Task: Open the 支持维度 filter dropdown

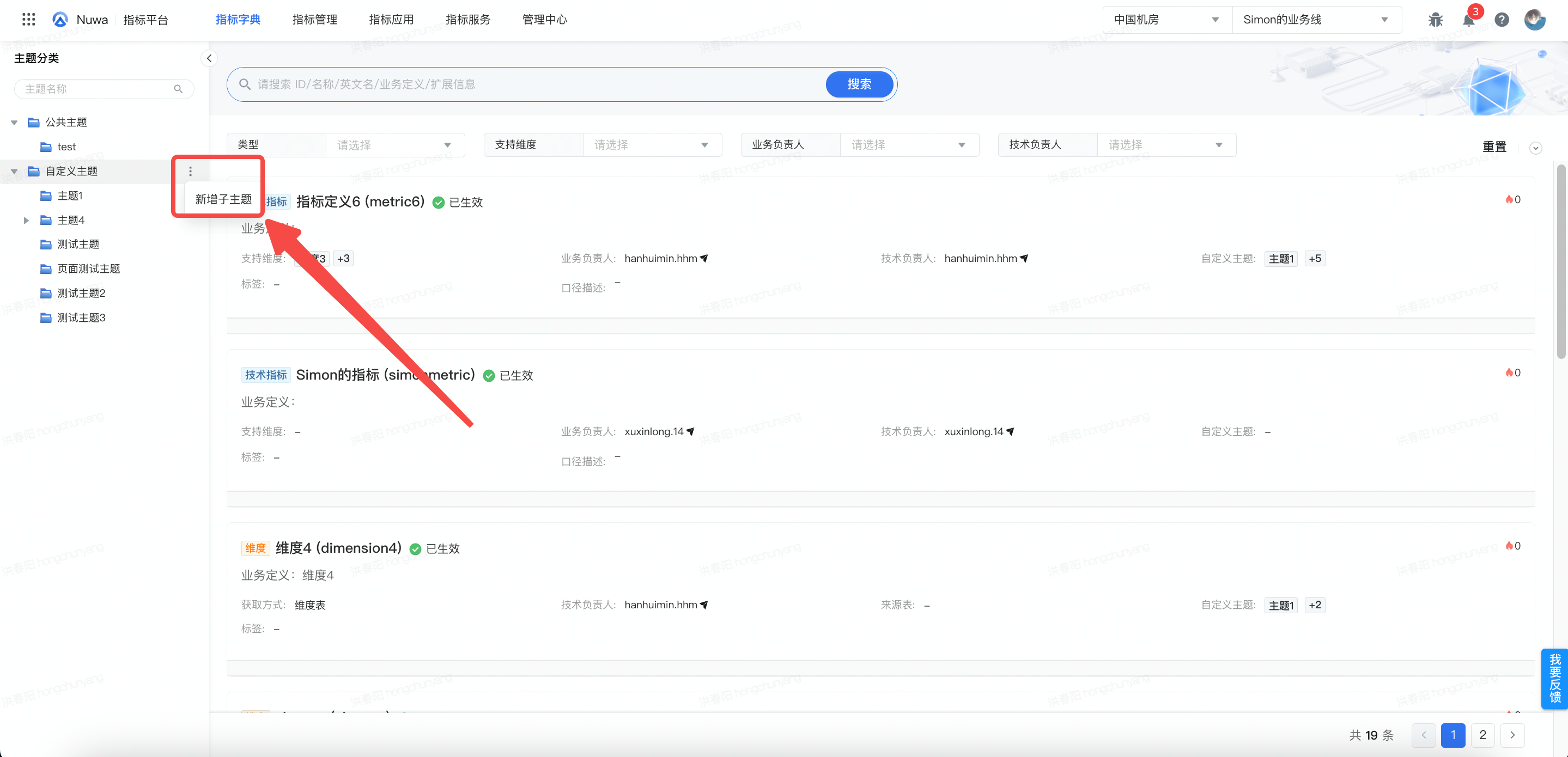Action: (652, 145)
